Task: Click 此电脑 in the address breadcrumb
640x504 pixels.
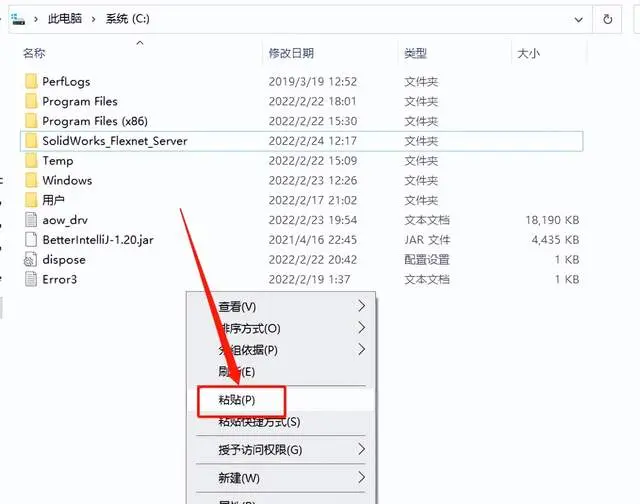Action: (64, 19)
